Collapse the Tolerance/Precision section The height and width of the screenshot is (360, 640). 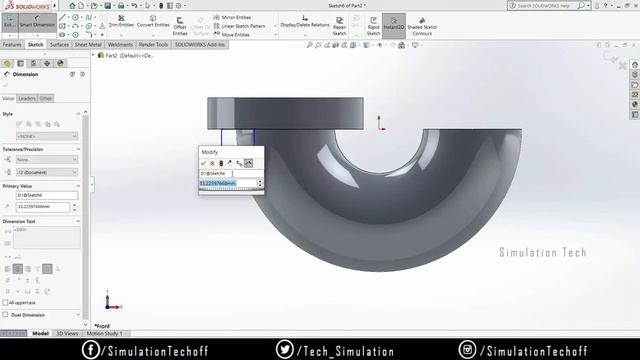[78, 149]
